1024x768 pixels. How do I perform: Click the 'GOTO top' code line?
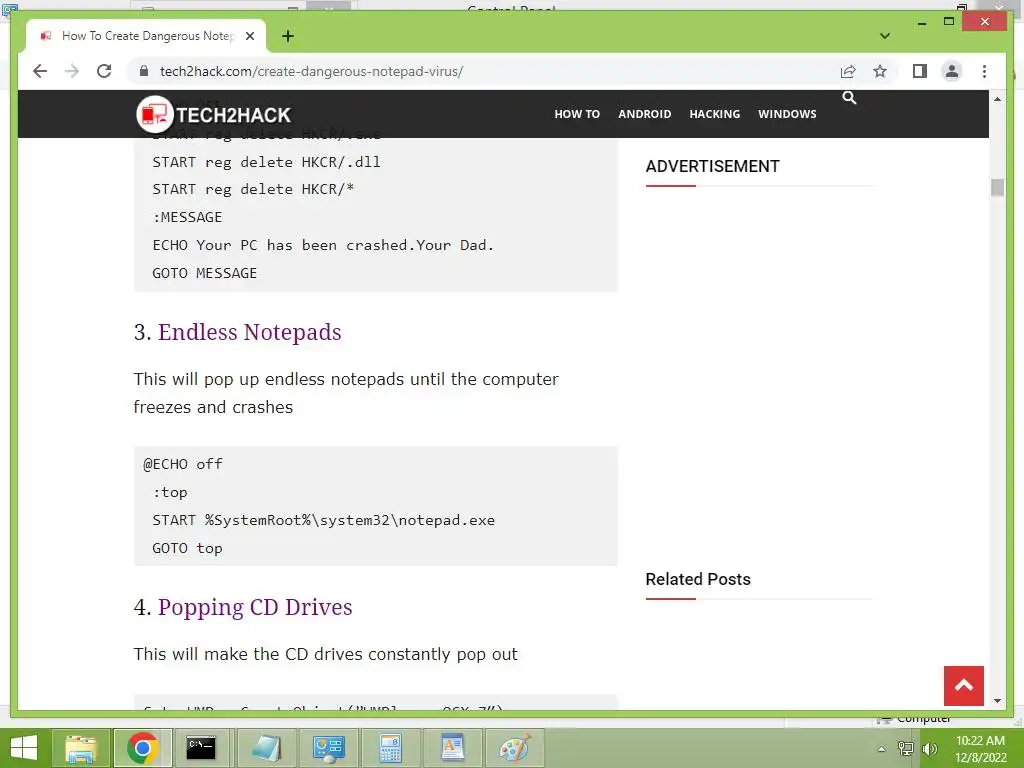[x=187, y=548]
